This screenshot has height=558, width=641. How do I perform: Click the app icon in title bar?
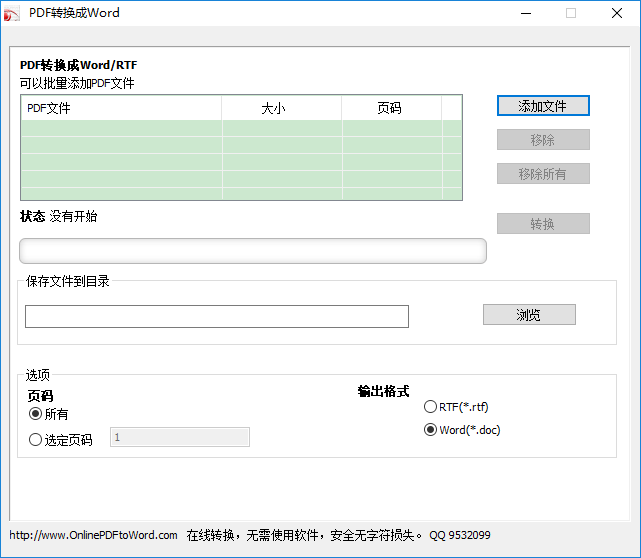click(x=11, y=13)
